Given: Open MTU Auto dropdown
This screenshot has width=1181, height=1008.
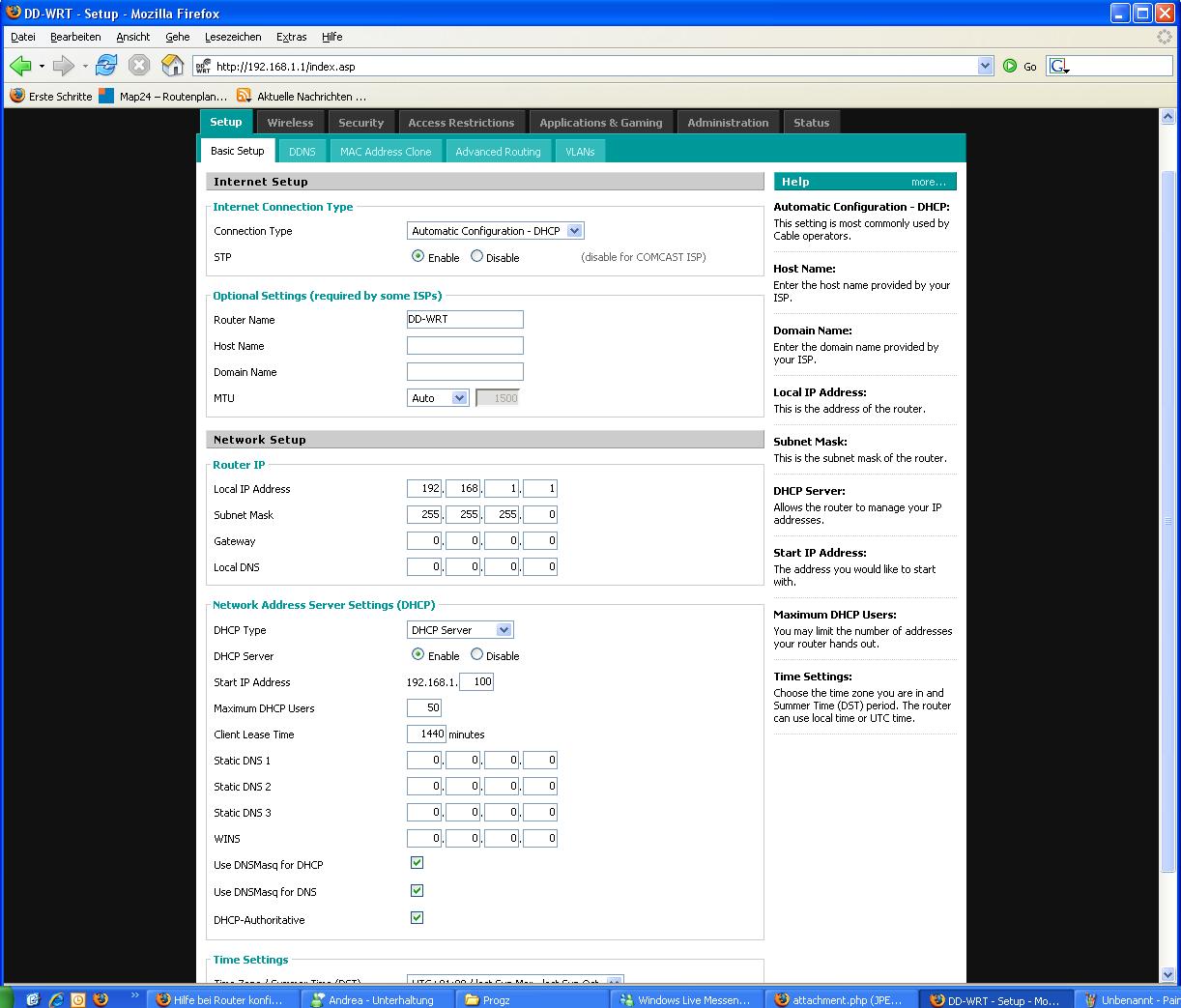Looking at the screenshot, I should tap(438, 398).
